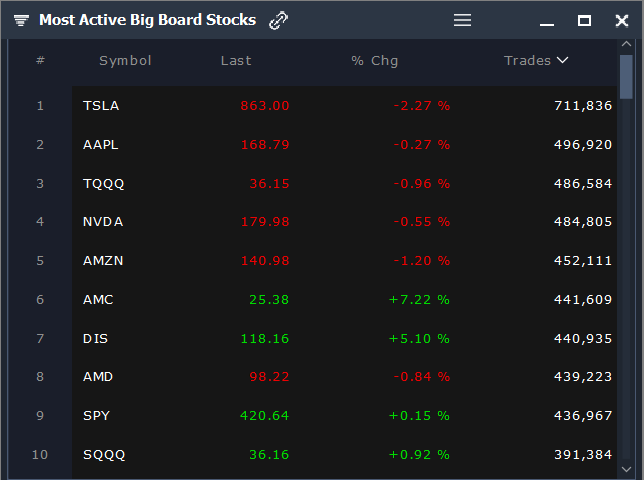Image resolution: width=644 pixels, height=480 pixels.
Task: Click the +7.22 % change value
Action: [x=419, y=300]
